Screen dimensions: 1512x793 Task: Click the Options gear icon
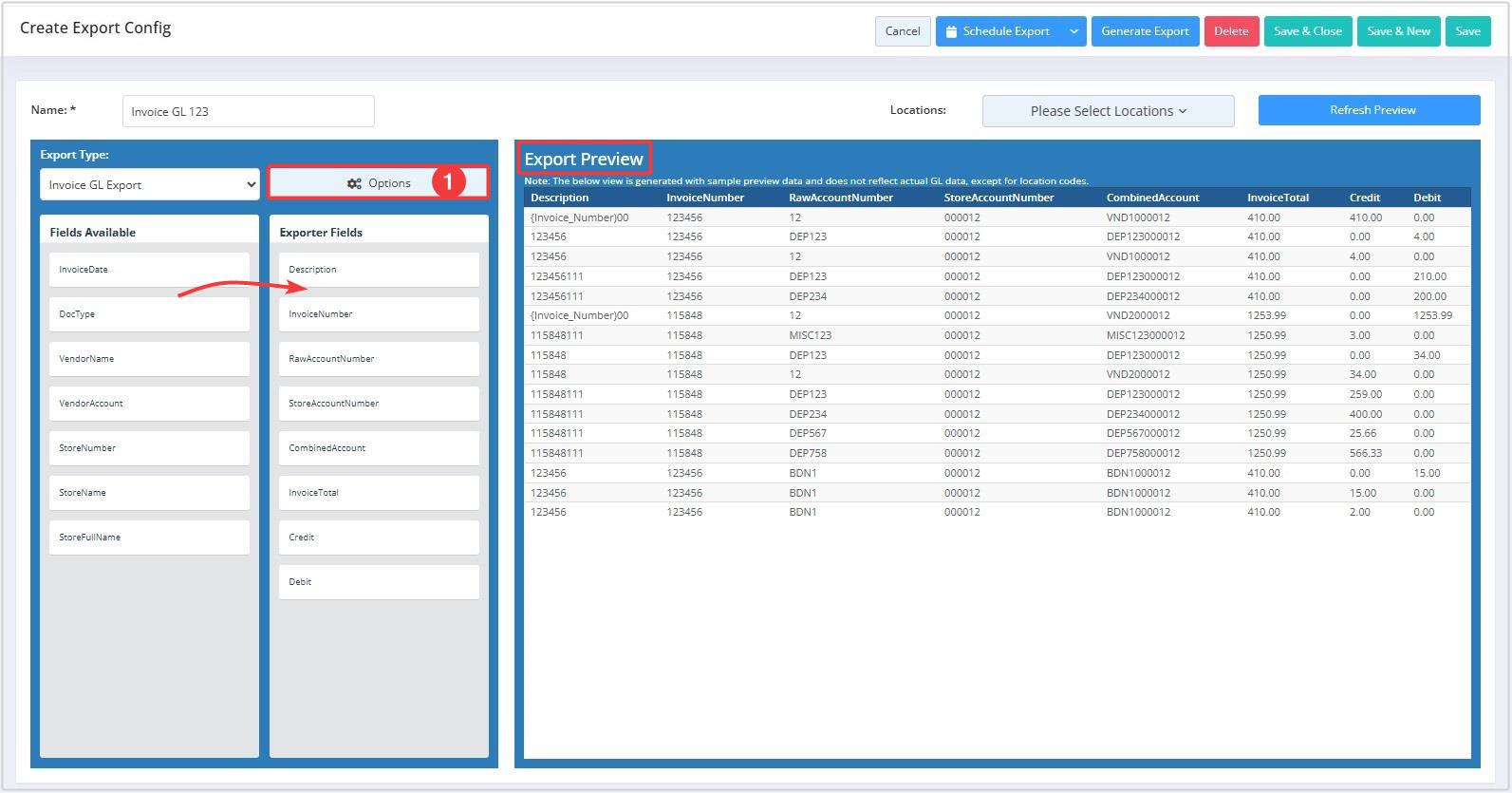[x=354, y=183]
